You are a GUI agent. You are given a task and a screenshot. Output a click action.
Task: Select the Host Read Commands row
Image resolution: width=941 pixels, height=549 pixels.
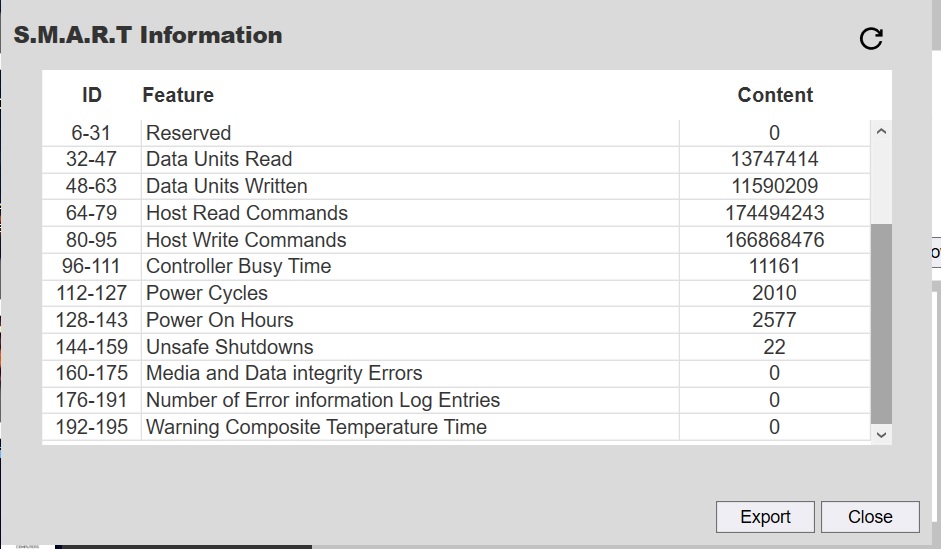pos(456,213)
